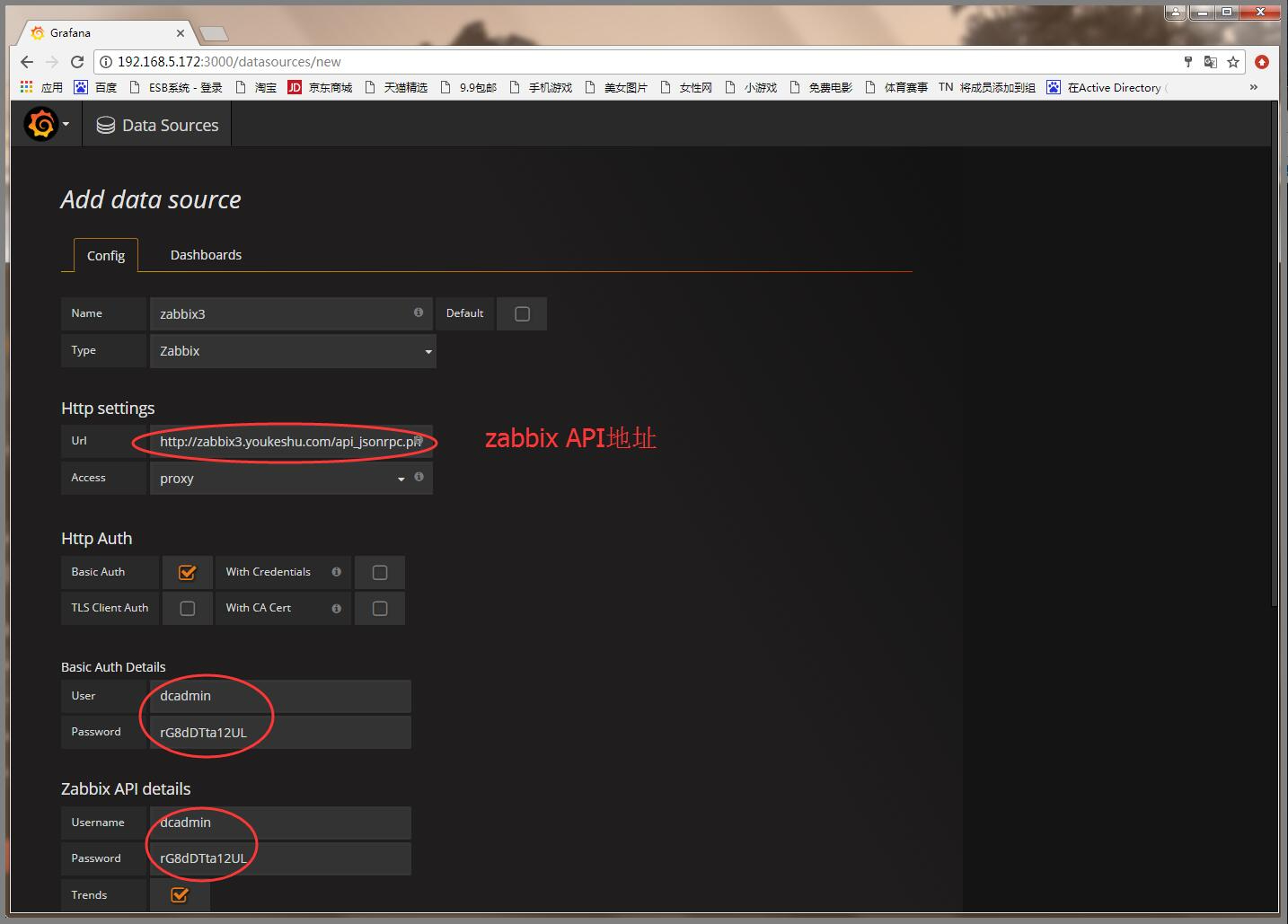This screenshot has width=1288, height=924.
Task: Open the apps grid bookmark icon
Action: (x=27, y=87)
